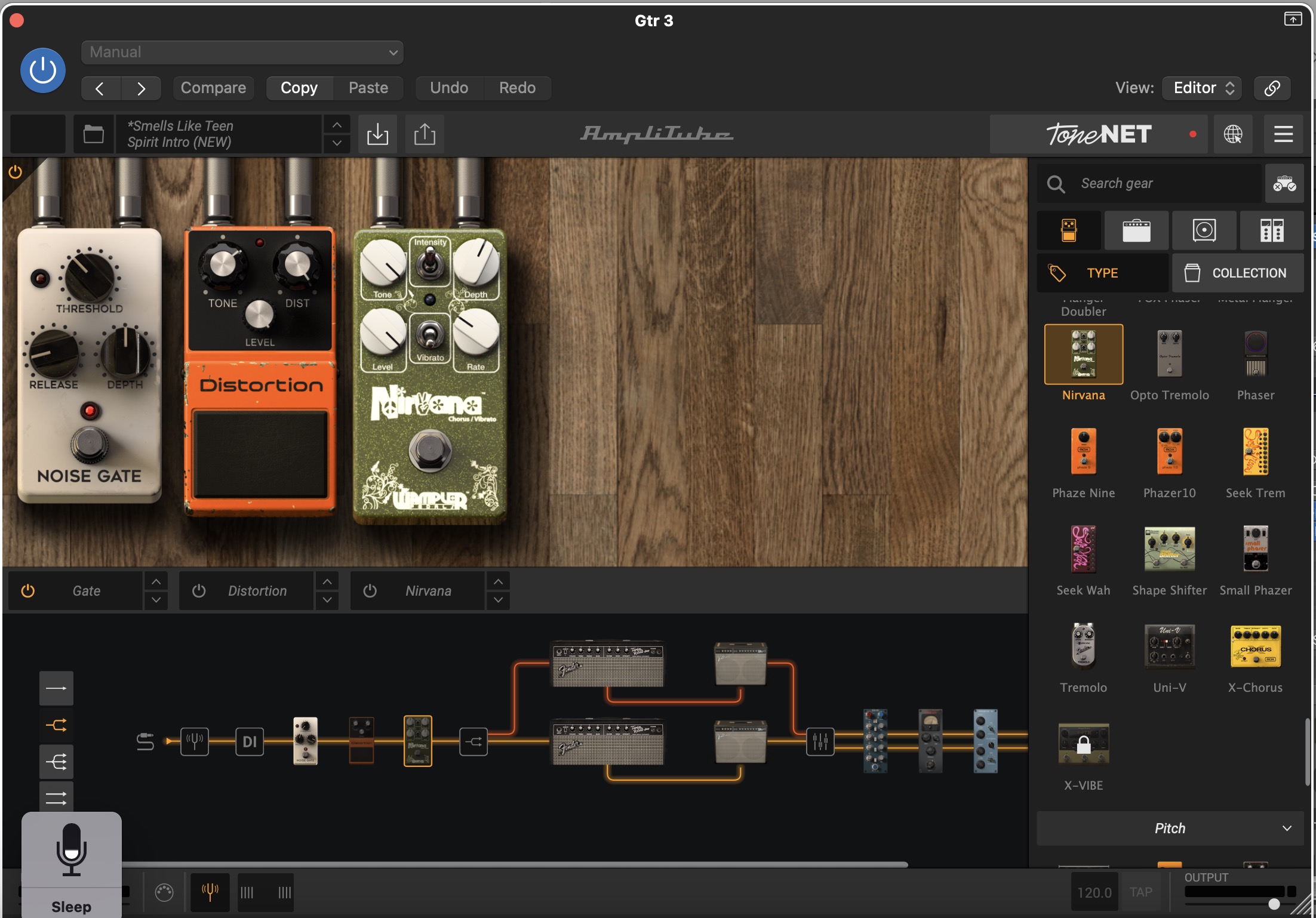Click the globe web icon
The height and width of the screenshot is (918, 1316).
click(x=1233, y=134)
